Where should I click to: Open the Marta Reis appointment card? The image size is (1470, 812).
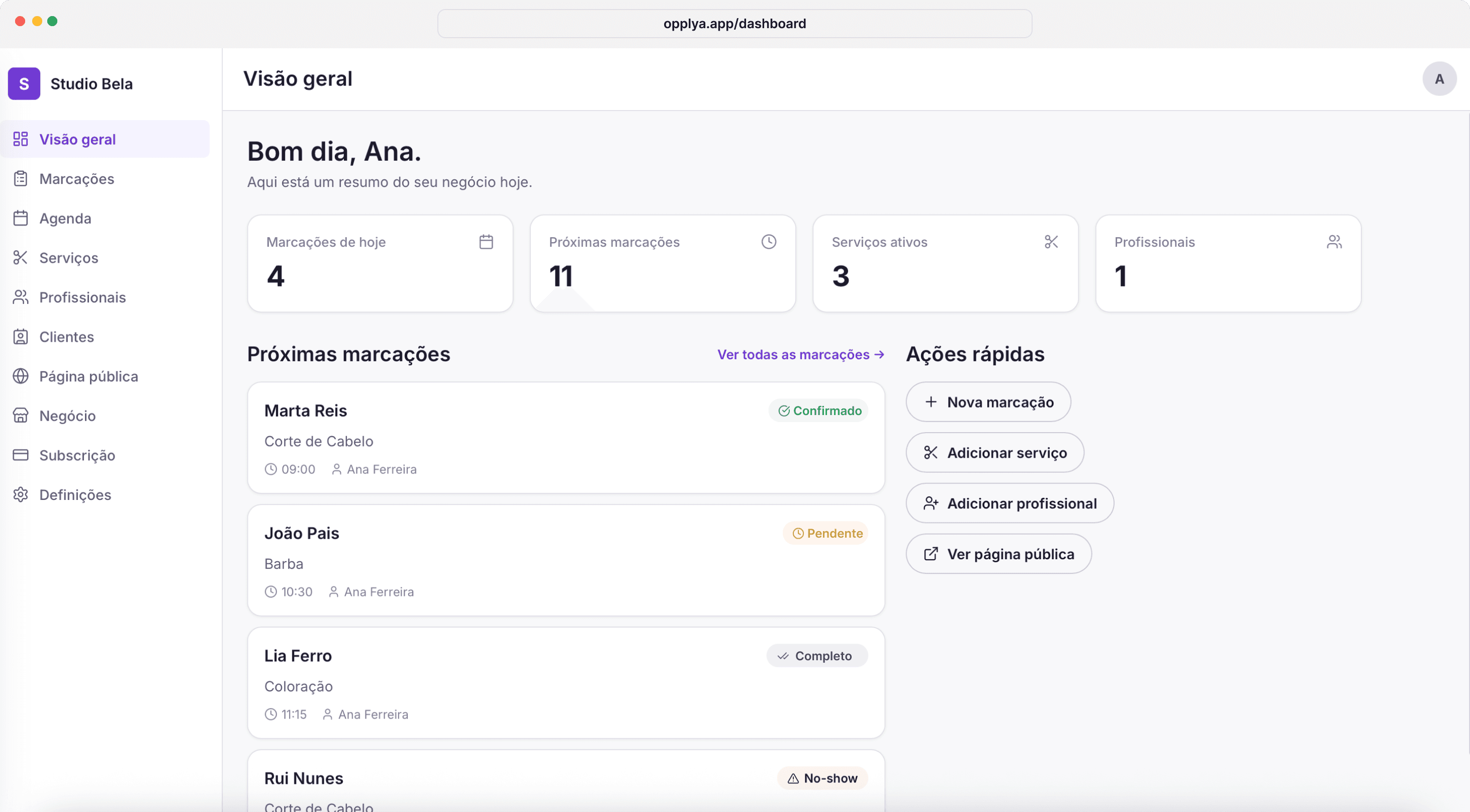tap(566, 438)
